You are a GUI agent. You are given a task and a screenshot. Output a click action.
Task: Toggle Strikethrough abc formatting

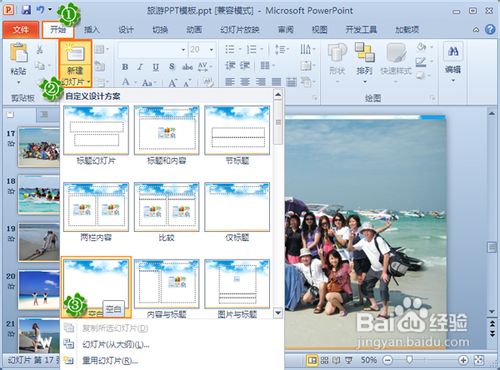(187, 67)
